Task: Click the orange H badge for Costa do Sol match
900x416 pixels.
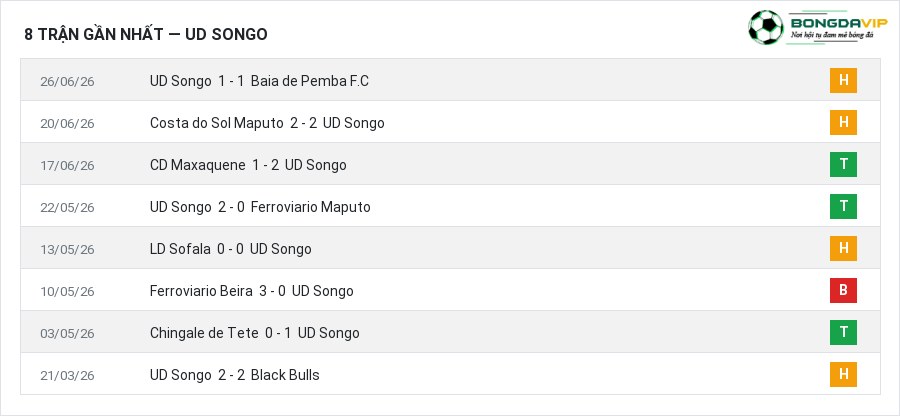Action: point(843,122)
